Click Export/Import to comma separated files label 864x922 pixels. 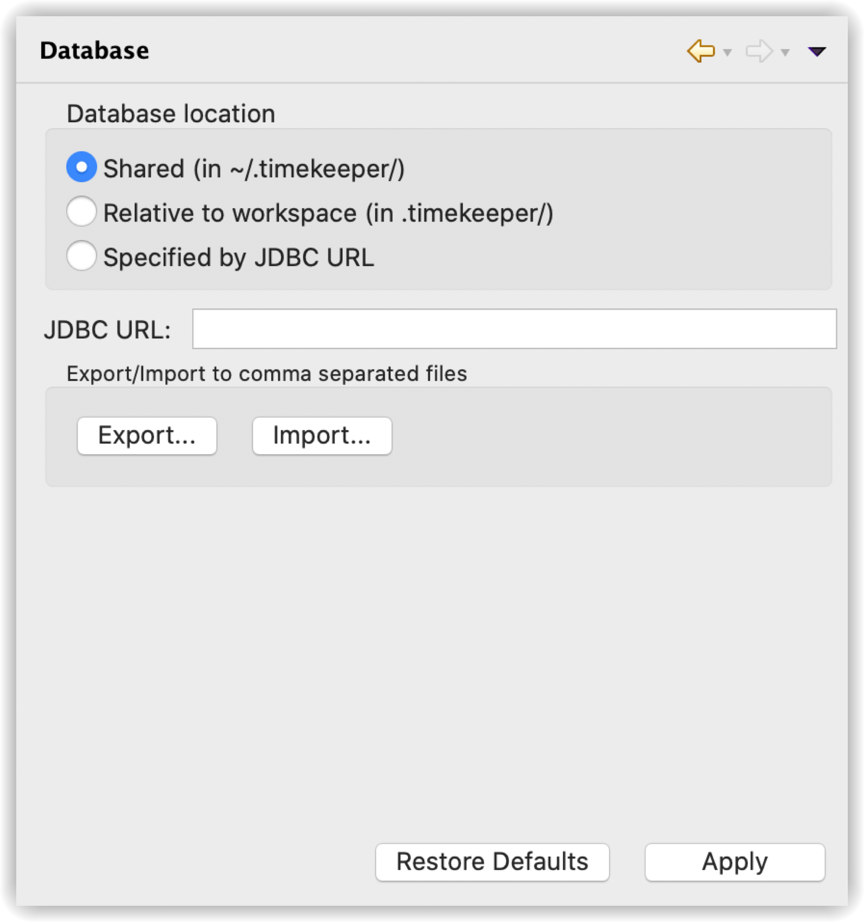pyautogui.click(x=267, y=374)
